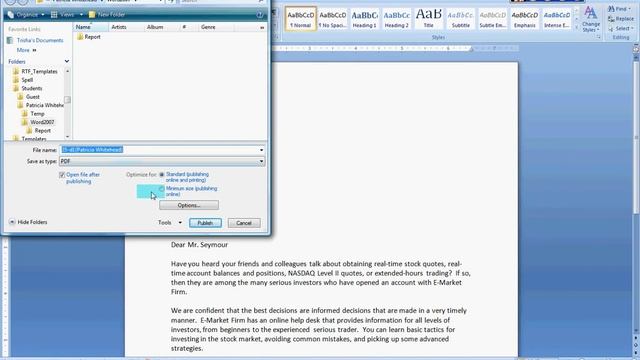Screen dimensions: 640x360
Task: Open the Select dropdown in Editing
Action: point(620,29)
